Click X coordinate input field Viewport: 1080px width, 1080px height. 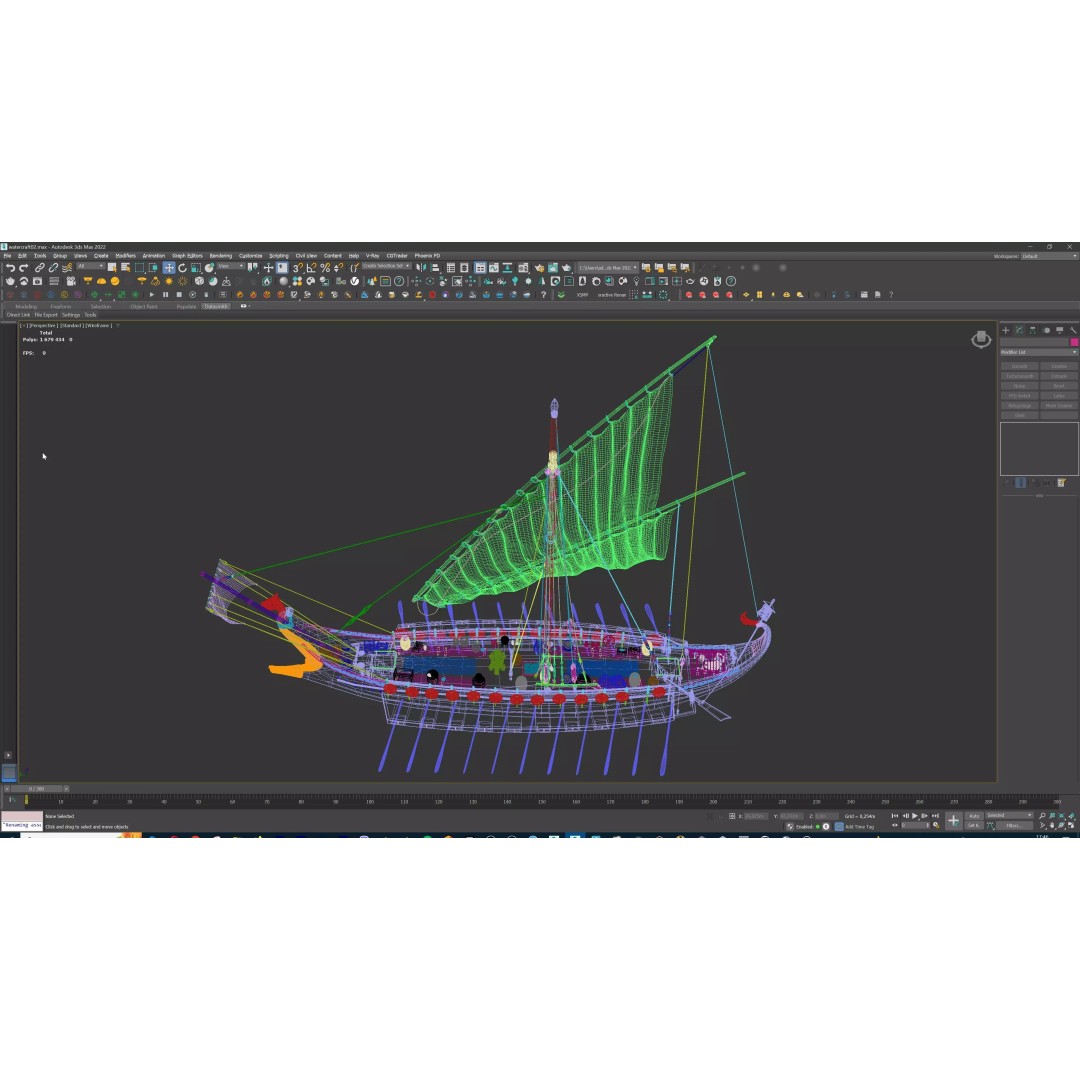pyautogui.click(x=755, y=816)
